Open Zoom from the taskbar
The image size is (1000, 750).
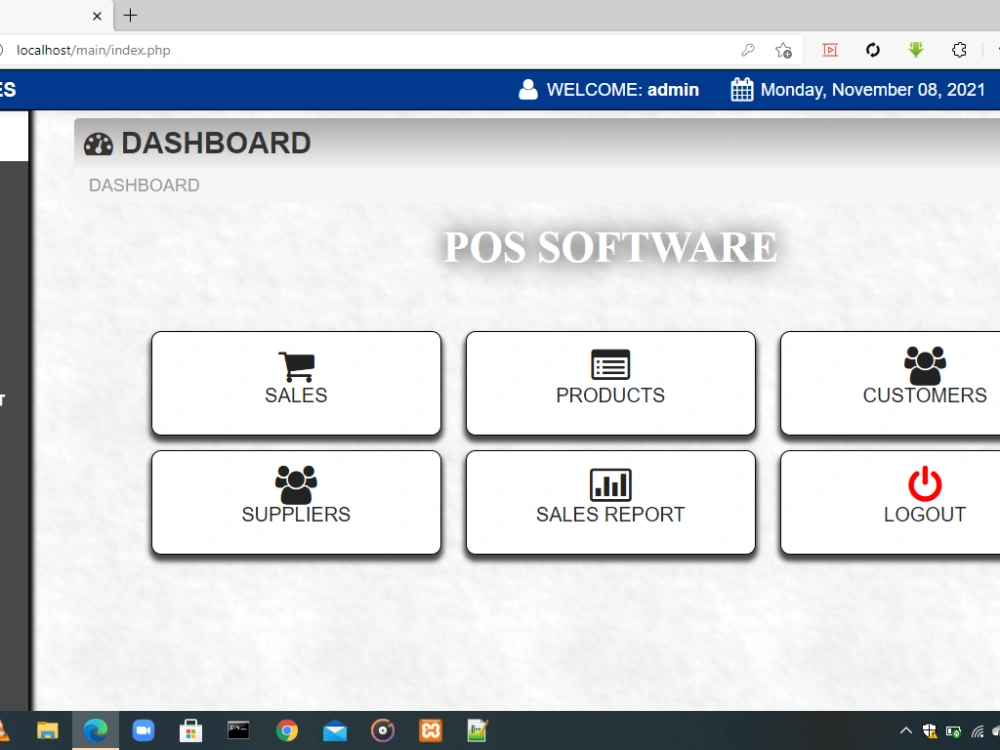coord(143,731)
